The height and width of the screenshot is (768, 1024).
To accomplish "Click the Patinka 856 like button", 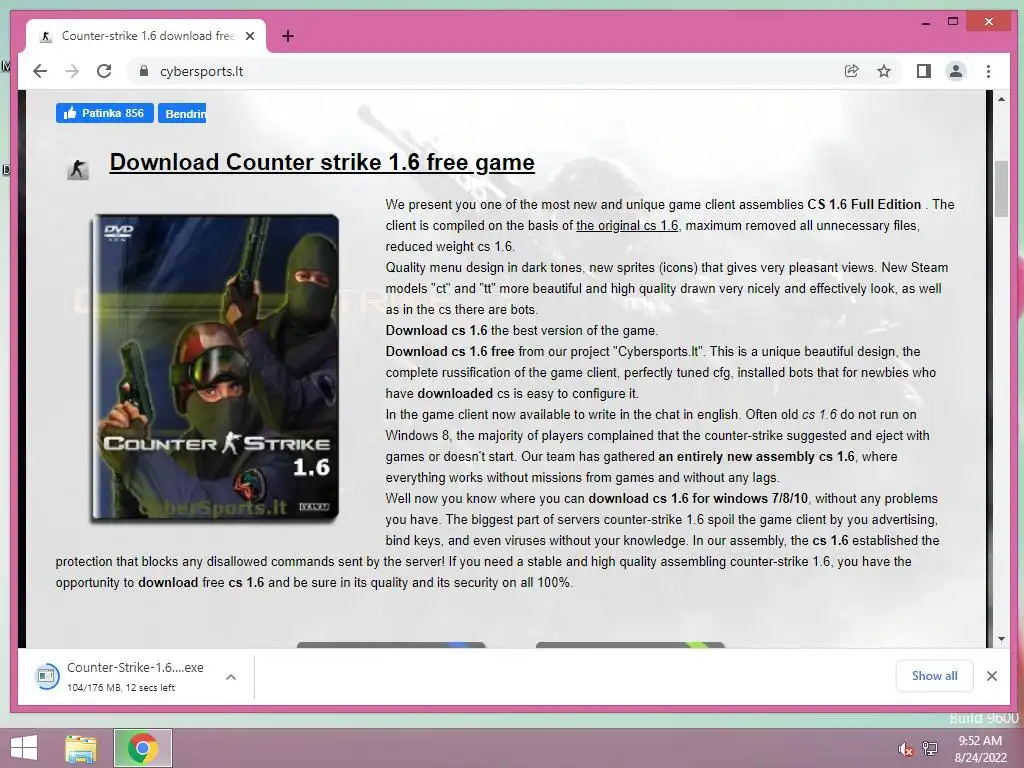I will pos(104,113).
